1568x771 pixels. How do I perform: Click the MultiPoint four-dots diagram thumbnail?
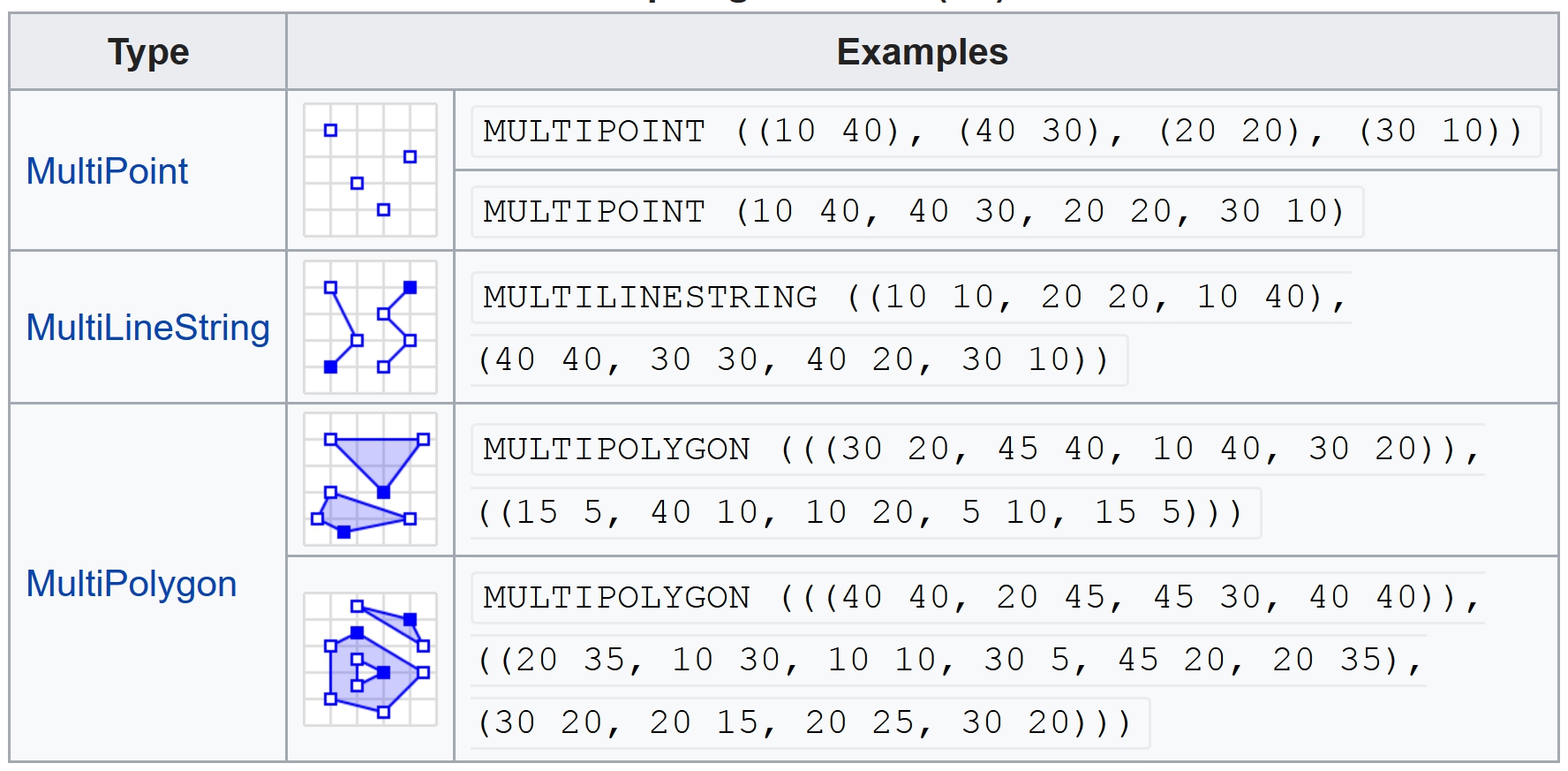coord(370,170)
